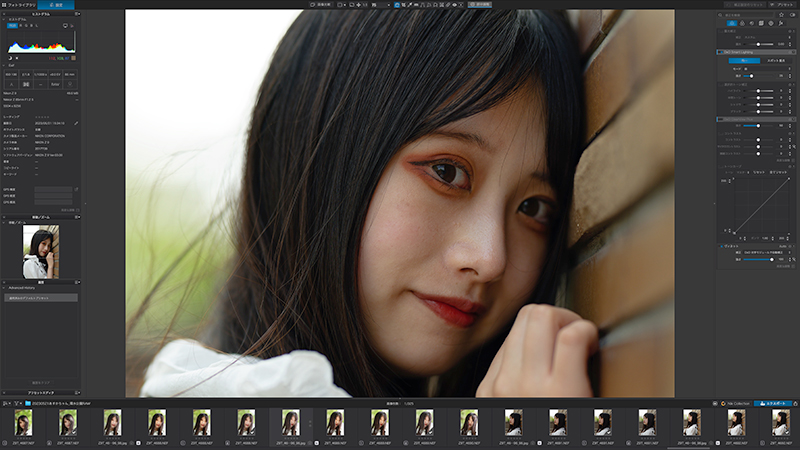
Task: Open the Color corrections palette icon
Action: [x=742, y=23]
